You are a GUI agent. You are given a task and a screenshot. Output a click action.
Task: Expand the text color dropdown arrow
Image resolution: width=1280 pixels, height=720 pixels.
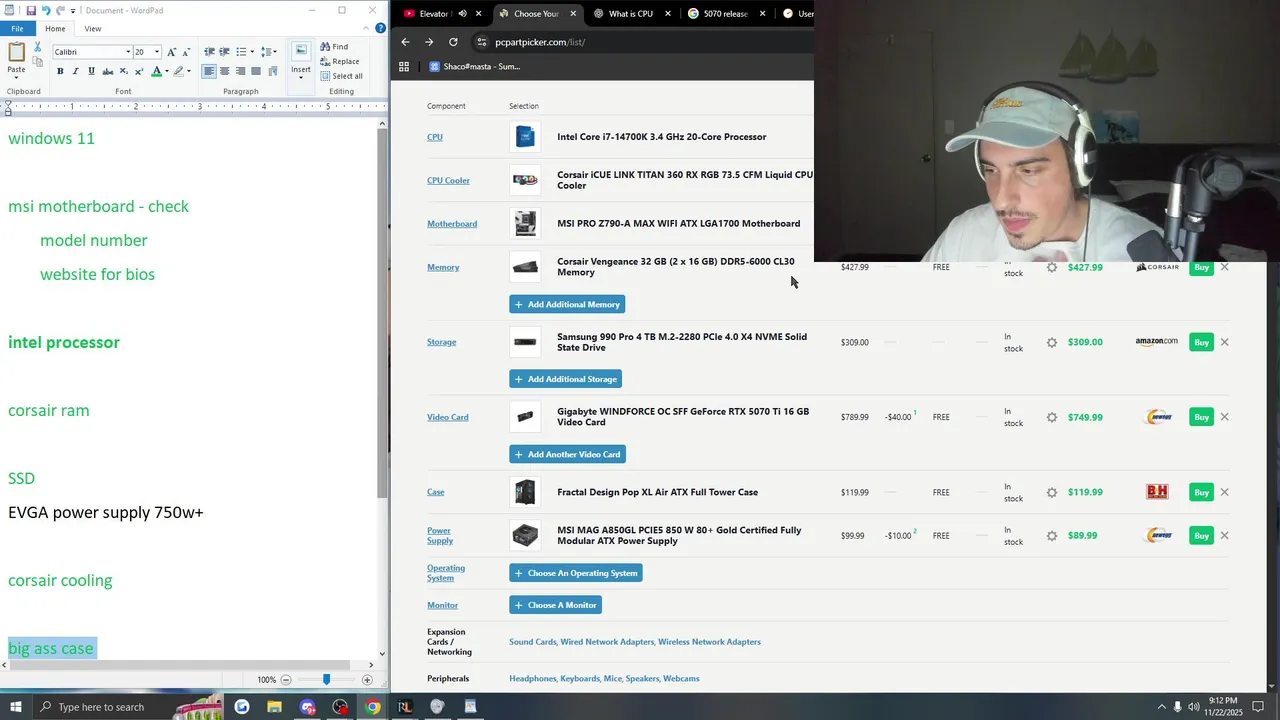166,71
